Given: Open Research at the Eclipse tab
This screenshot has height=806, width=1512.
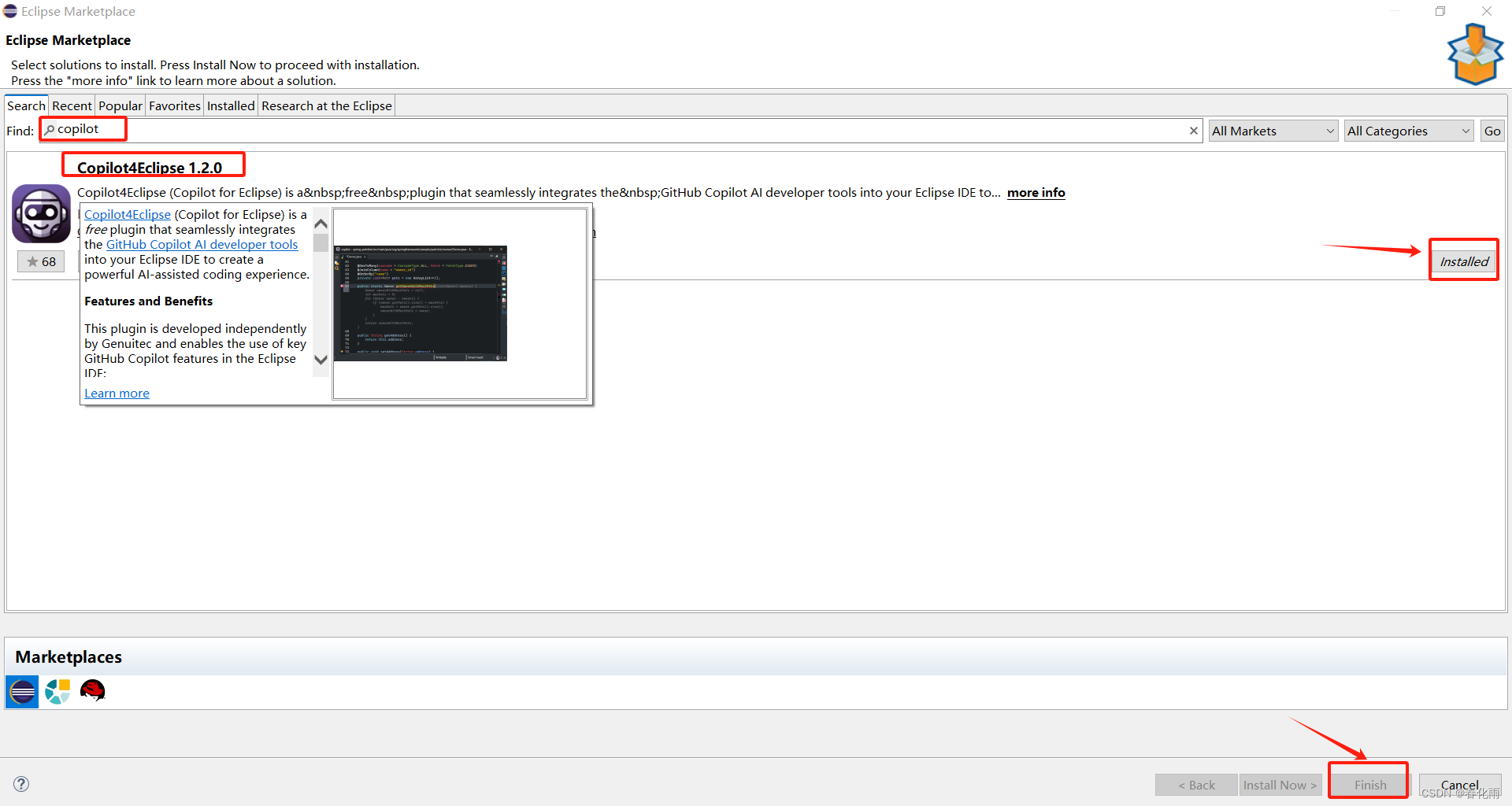Looking at the screenshot, I should point(326,105).
